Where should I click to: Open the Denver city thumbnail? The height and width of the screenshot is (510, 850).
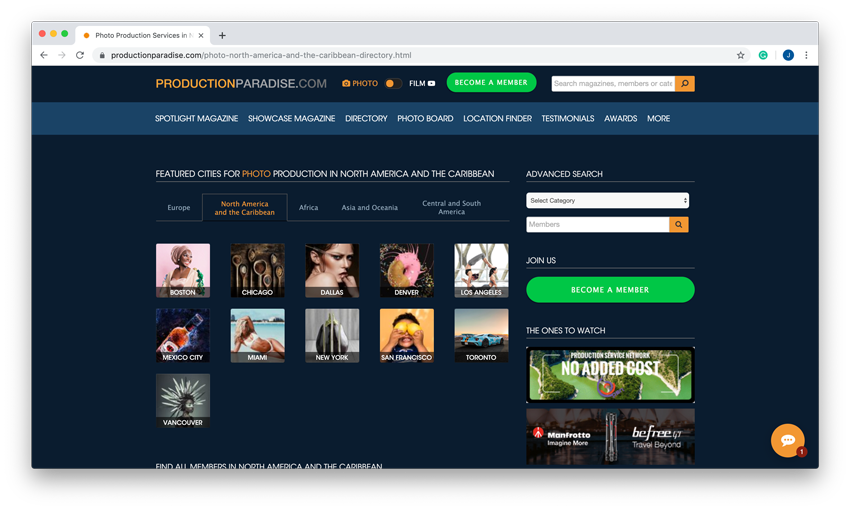pos(407,270)
